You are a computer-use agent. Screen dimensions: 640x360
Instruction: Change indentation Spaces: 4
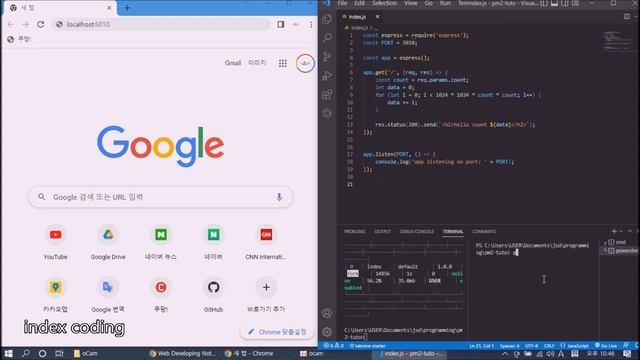point(510,346)
